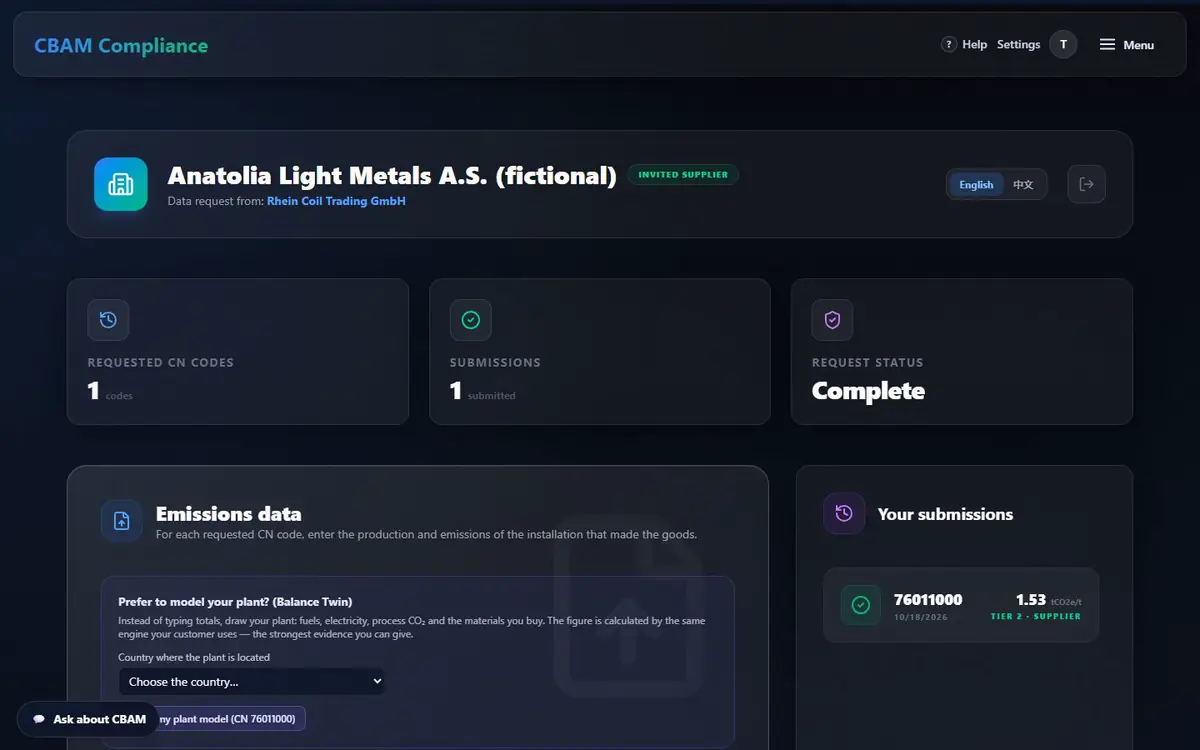Click the check icon beside submission 76011000
This screenshot has width=1200, height=750.
(860, 605)
